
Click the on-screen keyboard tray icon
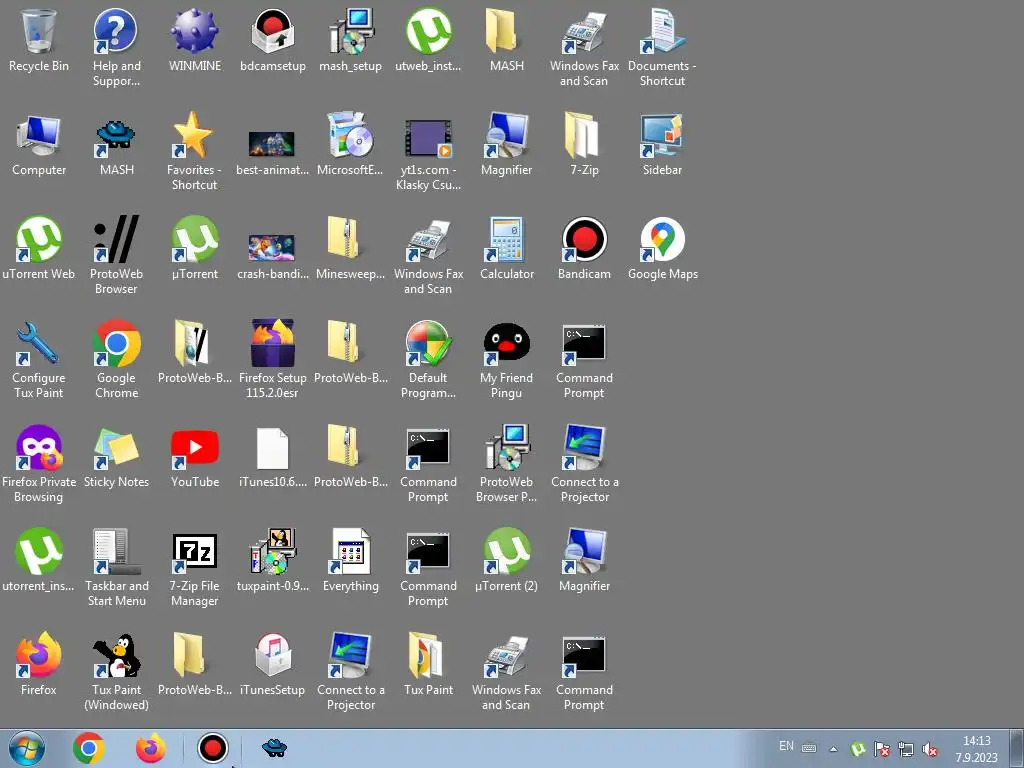[x=808, y=748]
